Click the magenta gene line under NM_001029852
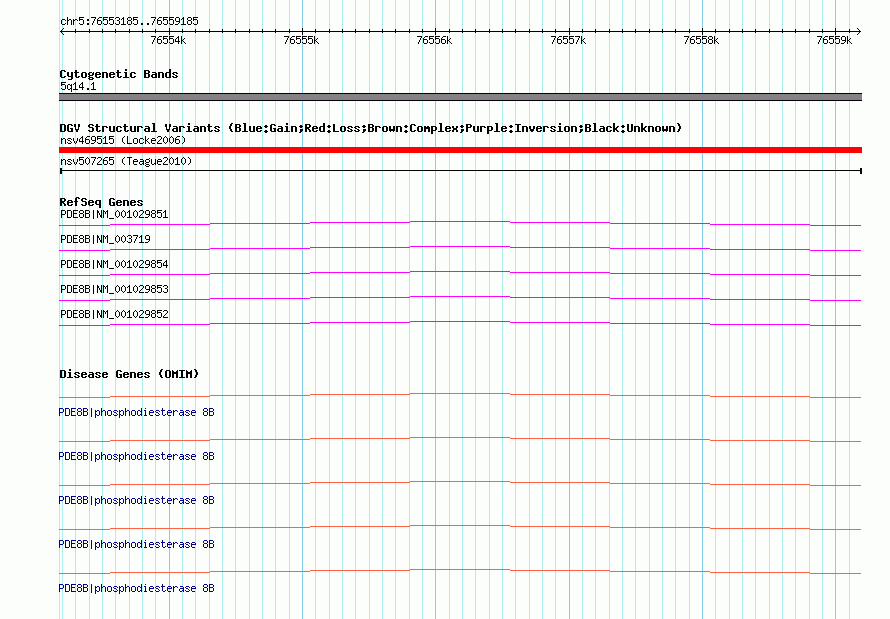 (460, 323)
